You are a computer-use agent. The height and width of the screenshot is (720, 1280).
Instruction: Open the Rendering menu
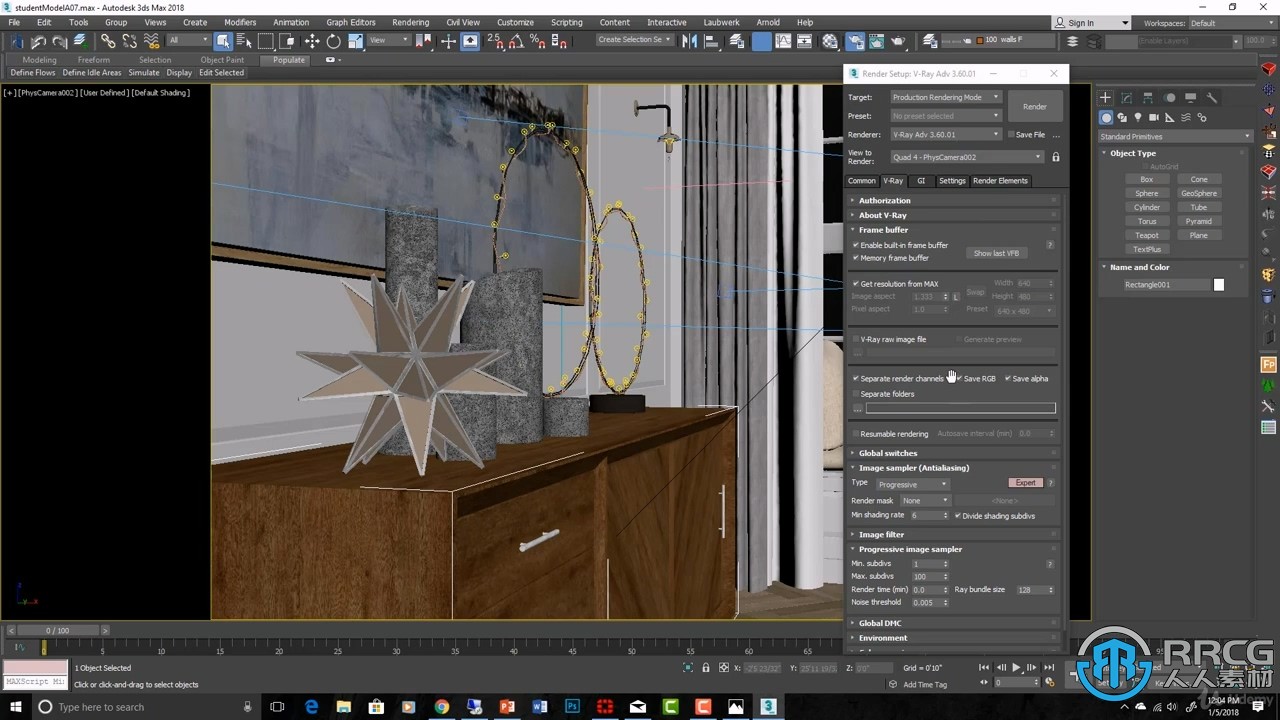click(x=410, y=22)
